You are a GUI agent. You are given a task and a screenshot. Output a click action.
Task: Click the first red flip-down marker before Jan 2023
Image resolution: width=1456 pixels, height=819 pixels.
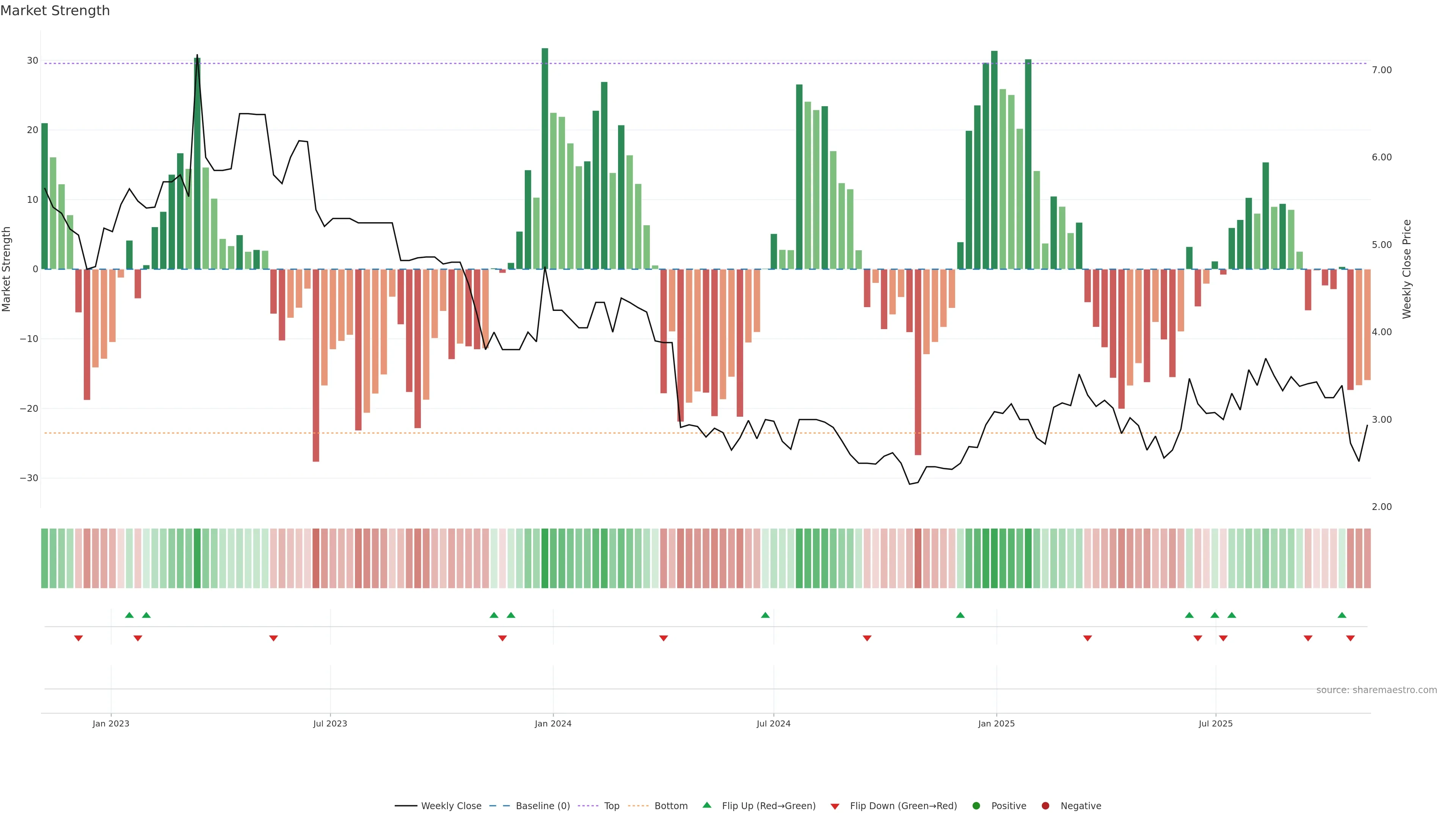coord(78,638)
